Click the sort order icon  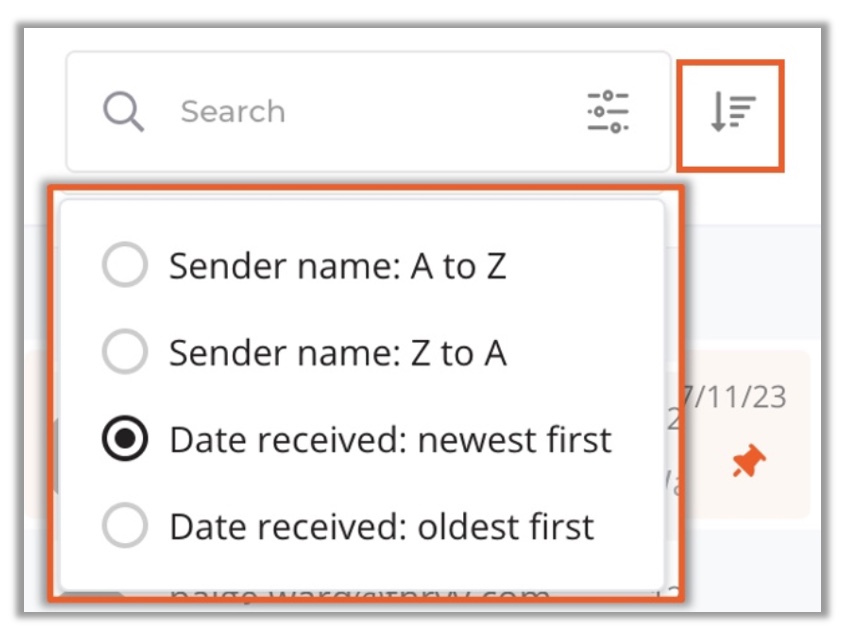point(731,113)
